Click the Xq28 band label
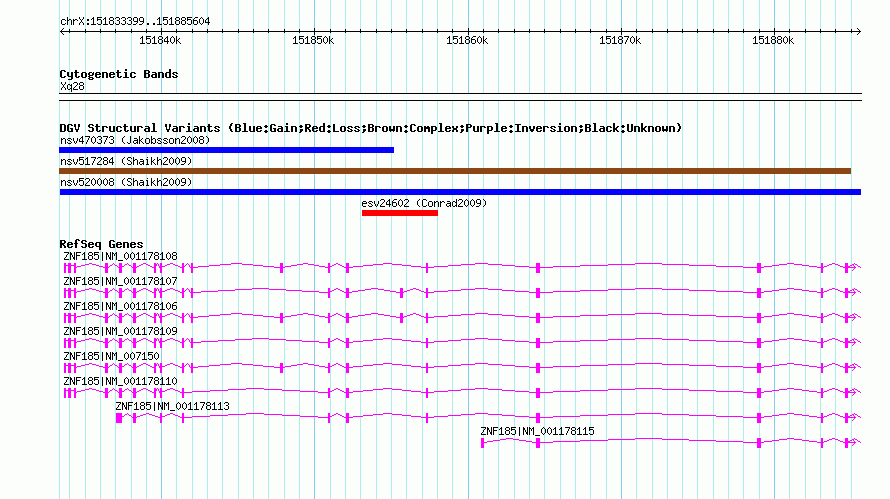This screenshot has height=499, width=890. point(72,86)
